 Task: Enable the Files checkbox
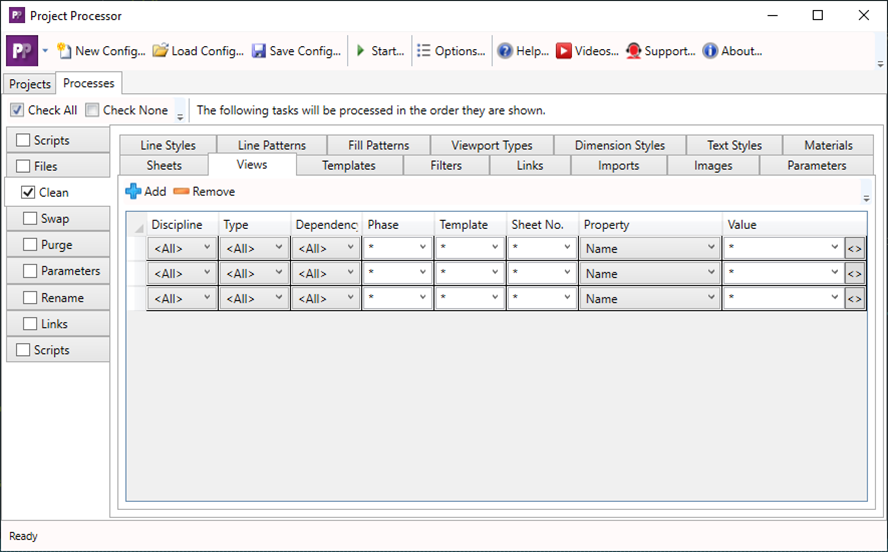pyautogui.click(x=23, y=166)
